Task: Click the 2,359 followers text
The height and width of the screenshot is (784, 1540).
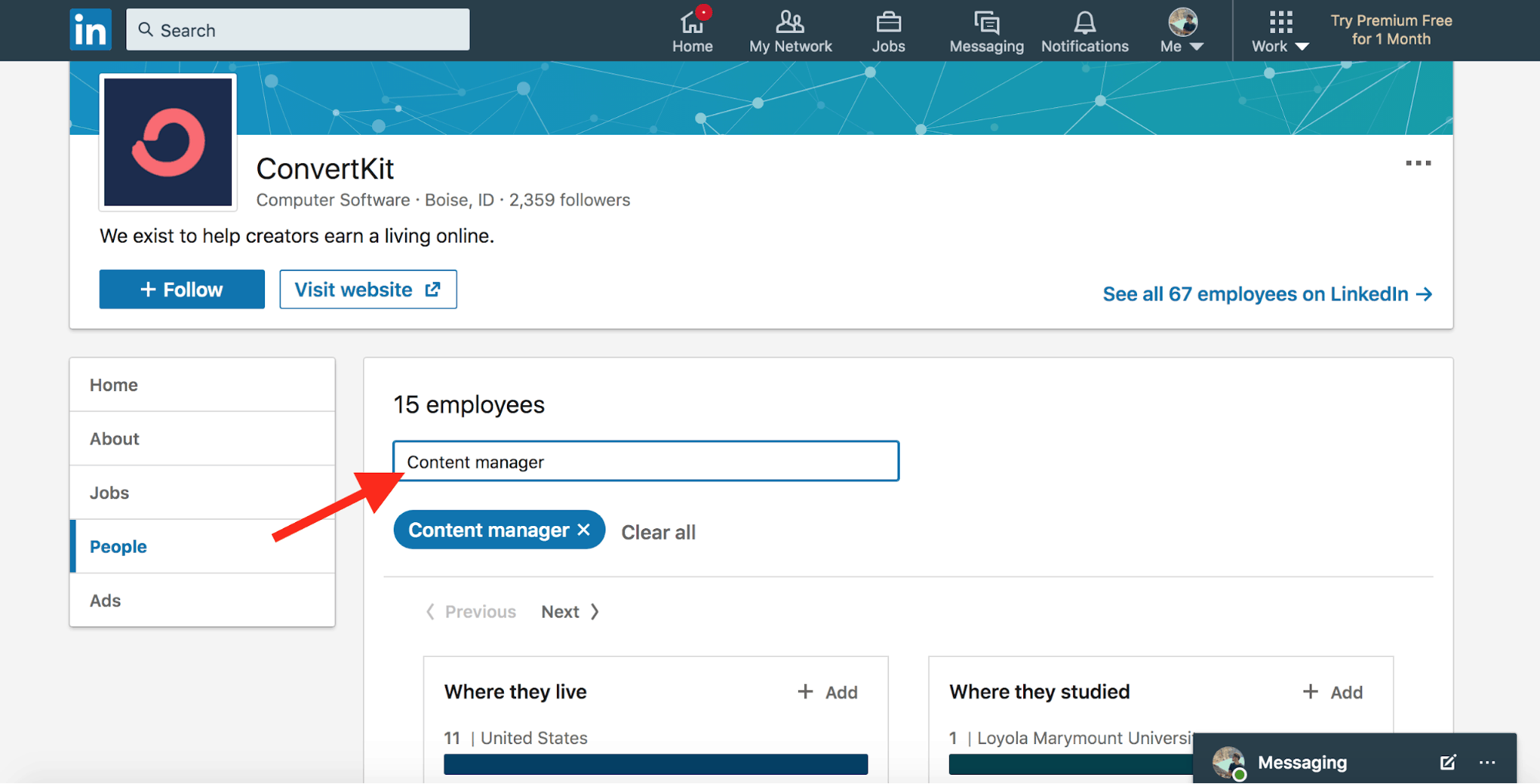Action: point(569,200)
